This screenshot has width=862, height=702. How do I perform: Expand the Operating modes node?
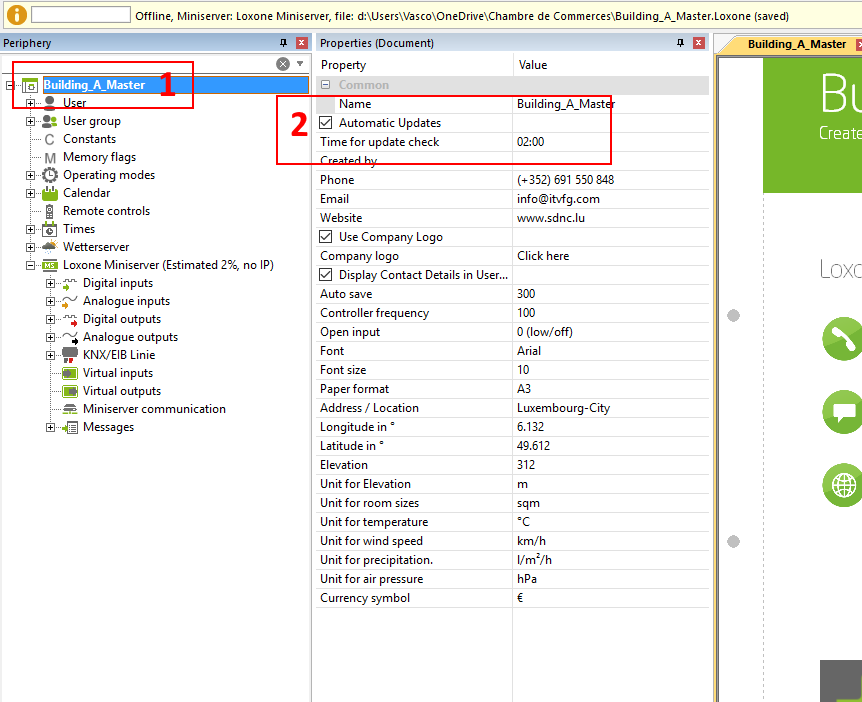click(x=30, y=175)
